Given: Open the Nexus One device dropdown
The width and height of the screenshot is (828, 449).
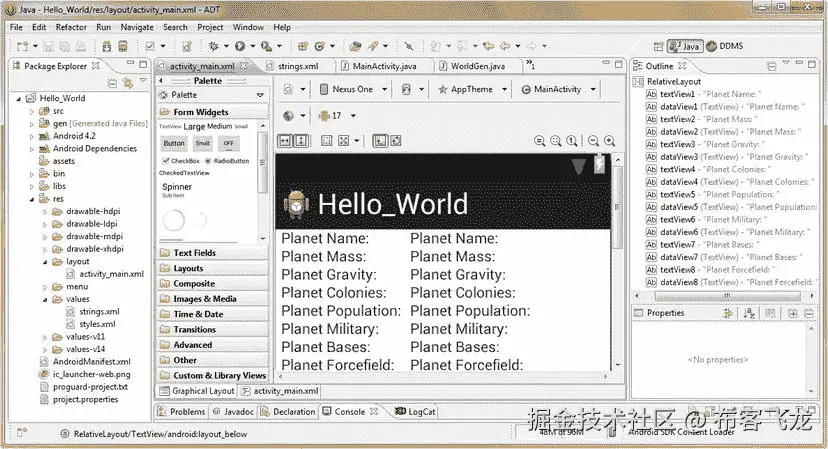Looking at the screenshot, I should pyautogui.click(x=353, y=89).
